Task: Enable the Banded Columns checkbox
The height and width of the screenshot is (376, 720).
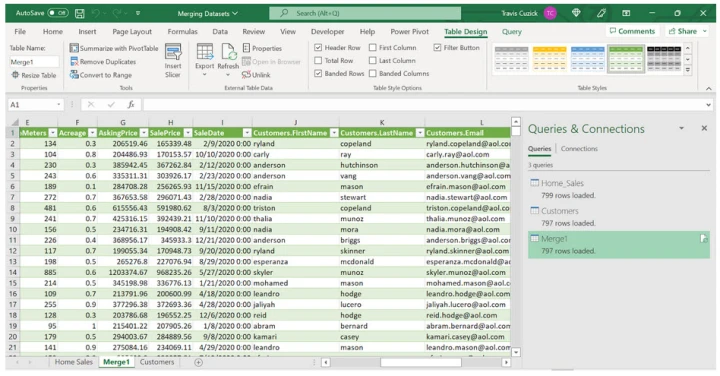Action: pos(372,73)
